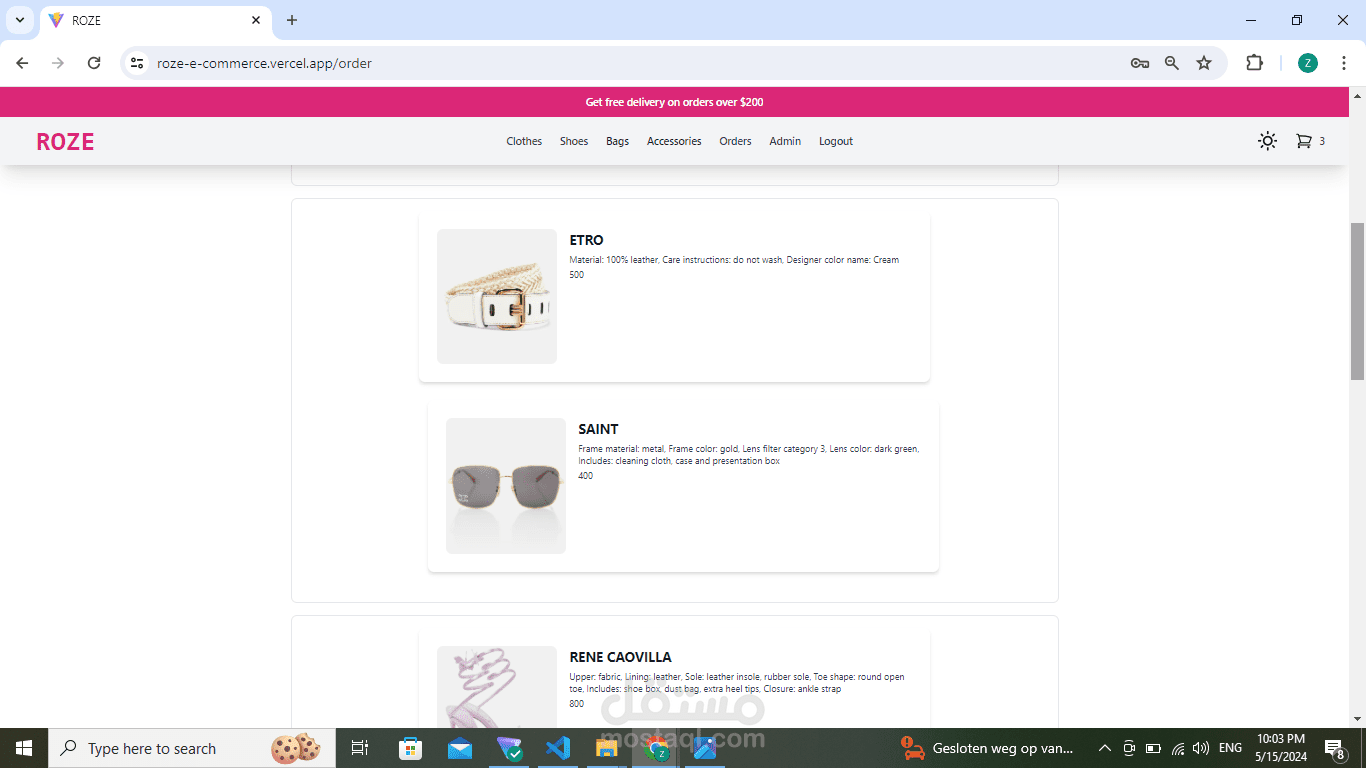Viewport: 1366px width, 768px height.
Task: Select the ROZE tab
Action: point(155,20)
